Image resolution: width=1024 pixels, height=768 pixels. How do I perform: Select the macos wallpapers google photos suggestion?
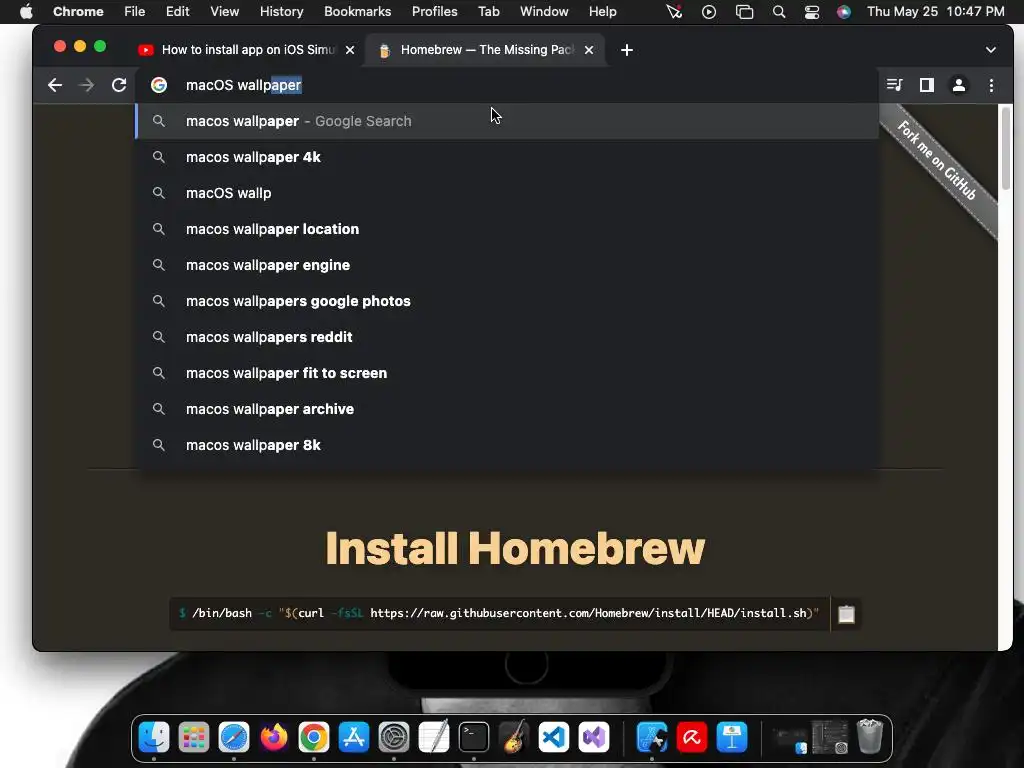(x=507, y=301)
